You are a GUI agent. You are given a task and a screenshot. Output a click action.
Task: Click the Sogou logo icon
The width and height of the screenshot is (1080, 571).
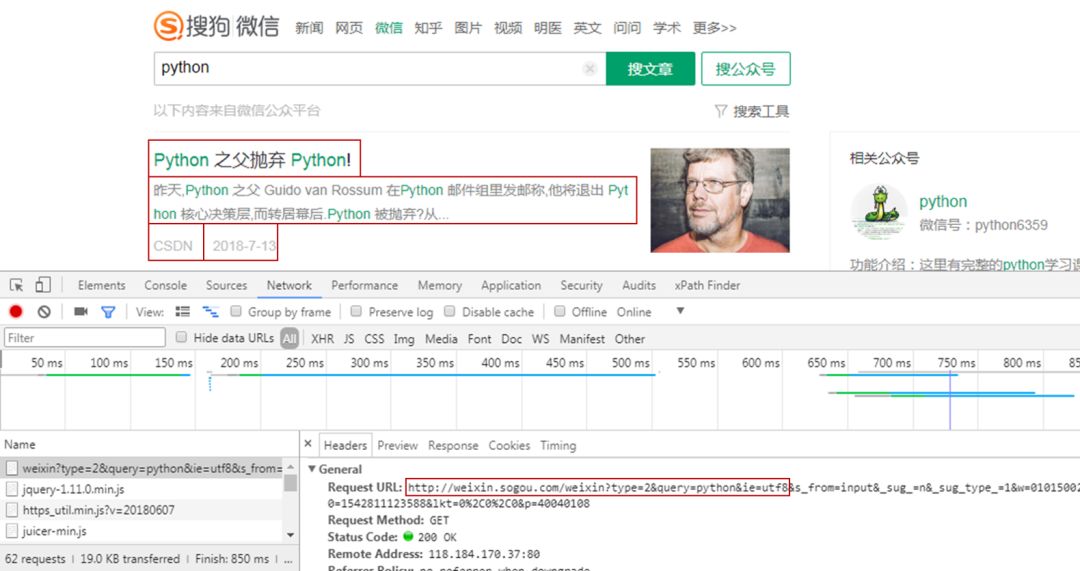[x=168, y=26]
